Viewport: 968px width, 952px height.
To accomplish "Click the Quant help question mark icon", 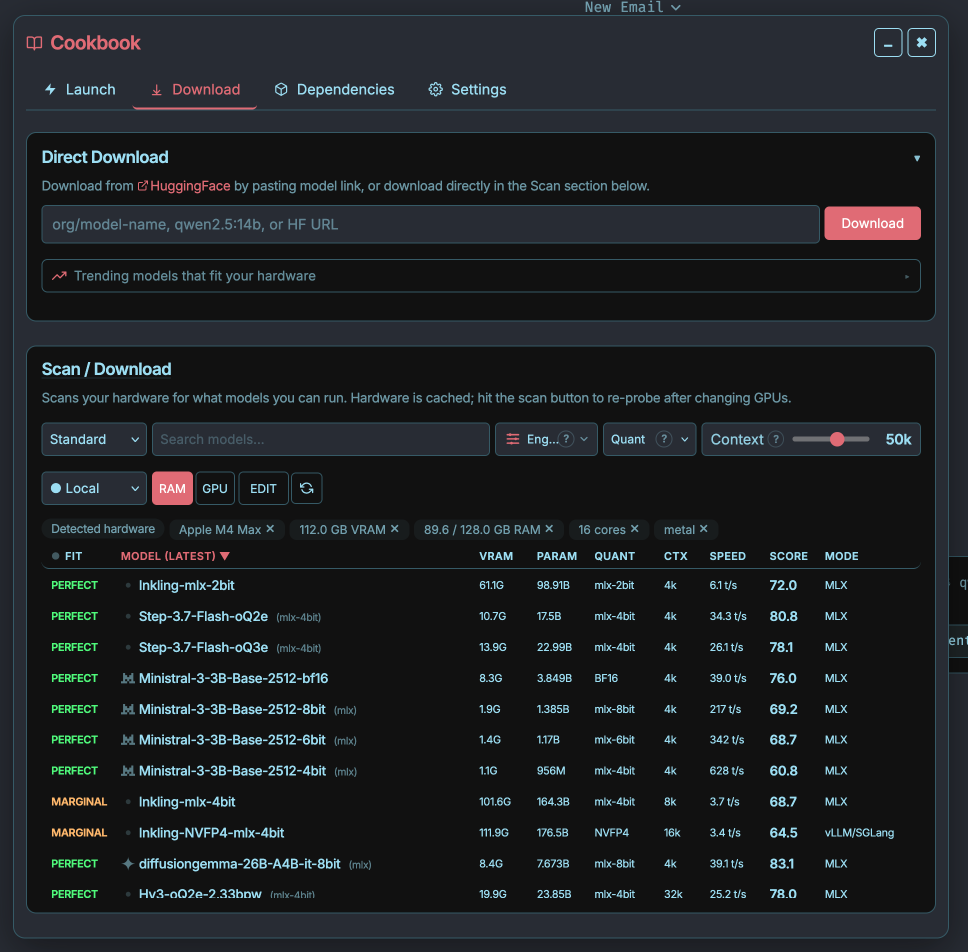I will (664, 439).
